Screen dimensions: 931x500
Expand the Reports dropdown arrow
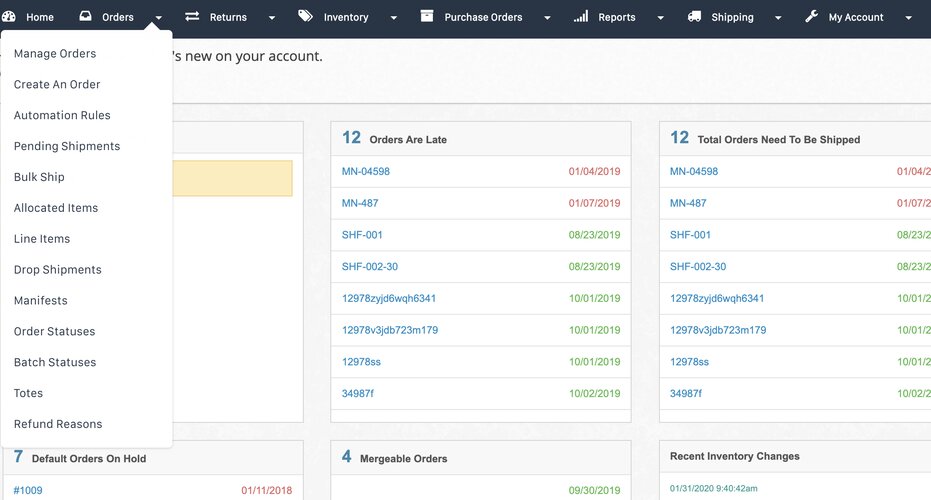tap(659, 18)
